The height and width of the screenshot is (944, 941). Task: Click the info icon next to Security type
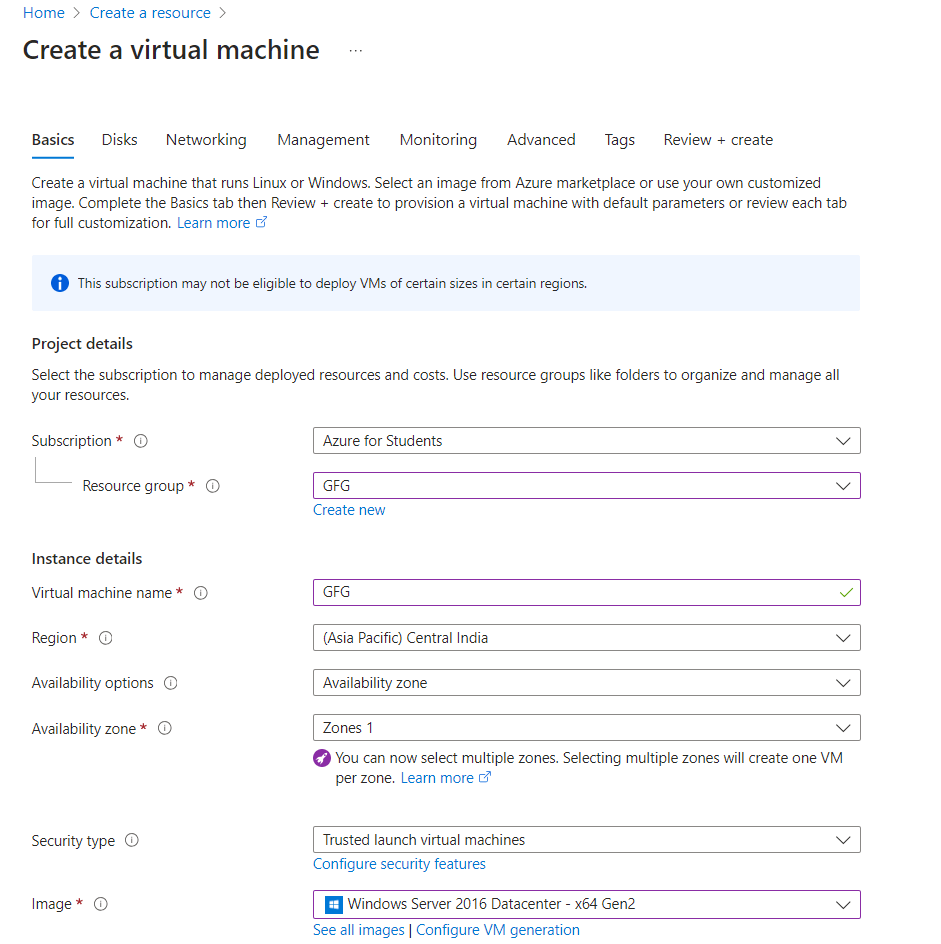pos(132,841)
